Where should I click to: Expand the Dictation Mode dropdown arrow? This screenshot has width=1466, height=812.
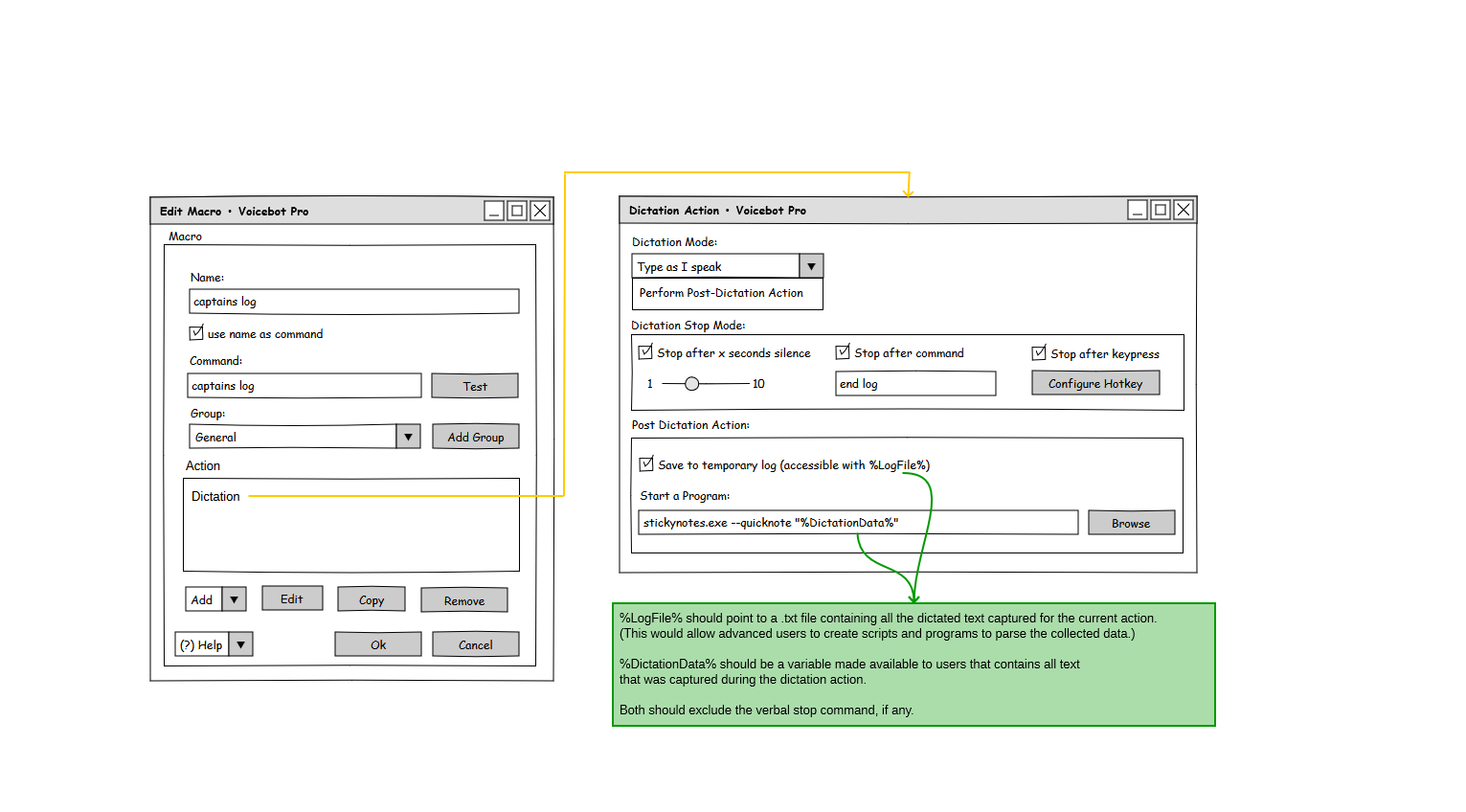[811, 266]
